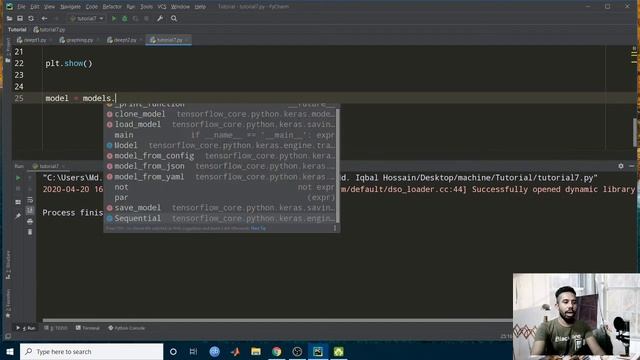Hide the Run panel with minimize icon
The width and height of the screenshot is (640, 360).
pos(631,166)
